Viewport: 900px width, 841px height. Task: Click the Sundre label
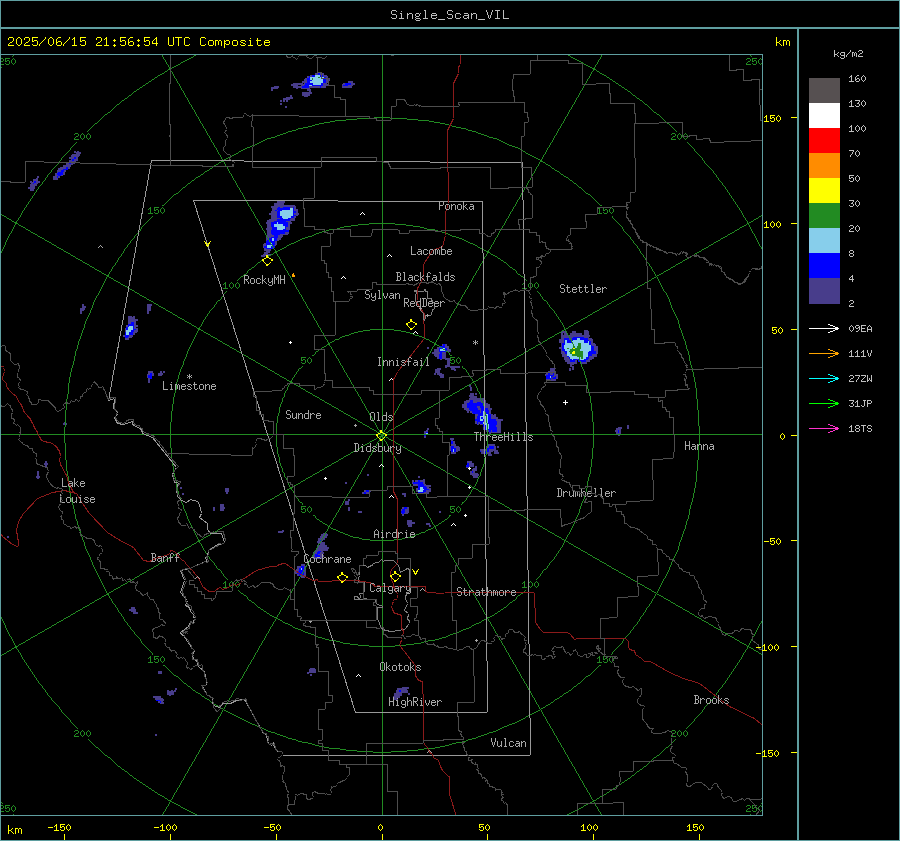click(303, 414)
